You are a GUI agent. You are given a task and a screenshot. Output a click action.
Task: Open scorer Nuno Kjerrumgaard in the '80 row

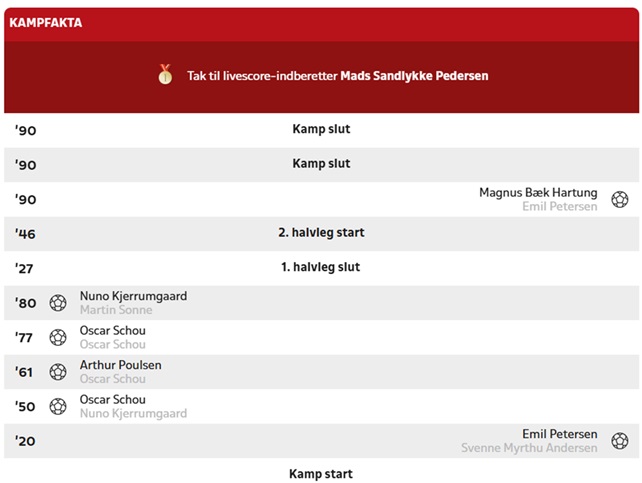[133, 296]
